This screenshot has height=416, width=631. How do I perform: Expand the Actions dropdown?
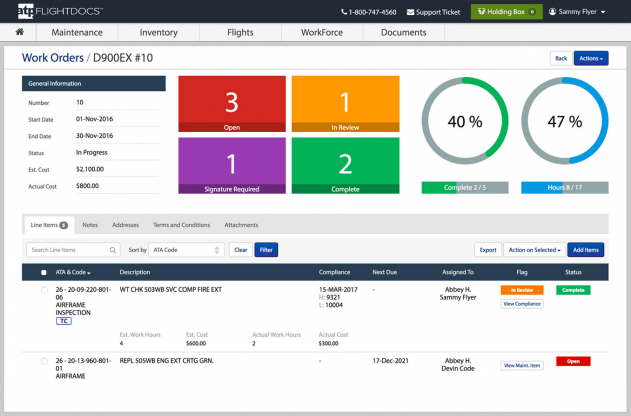pyautogui.click(x=590, y=58)
